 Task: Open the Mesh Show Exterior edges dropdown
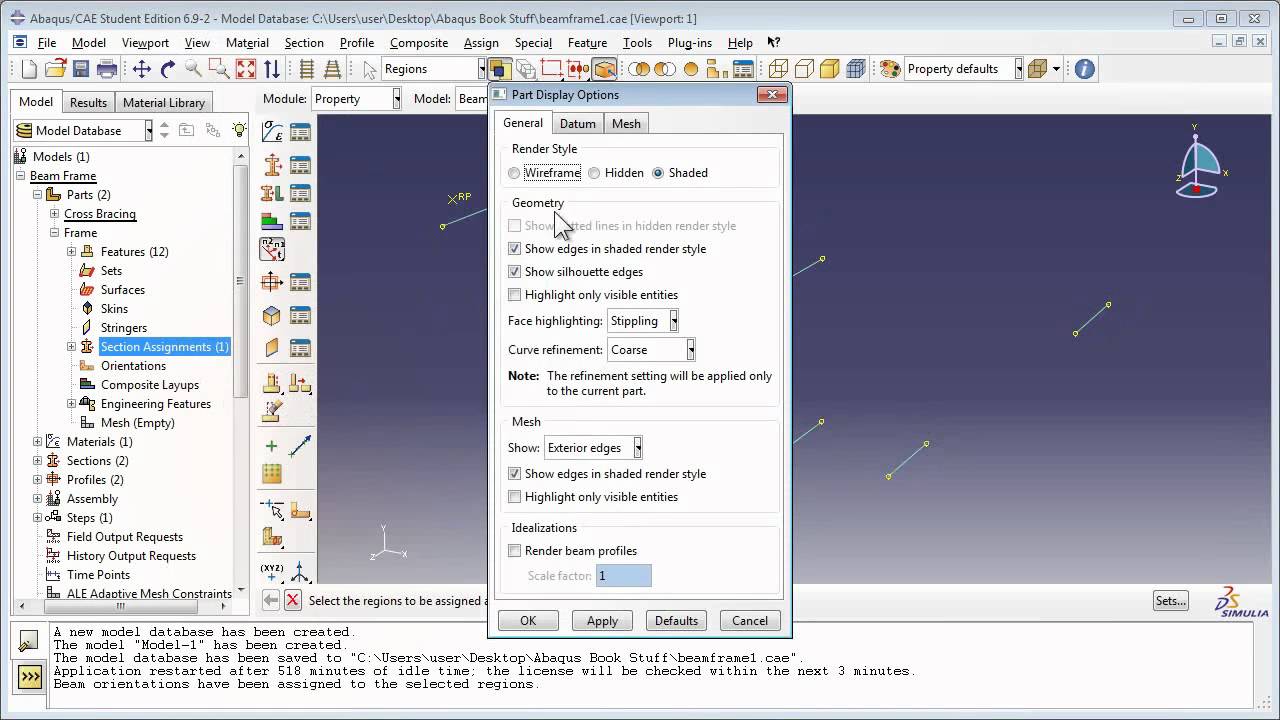[x=593, y=448]
